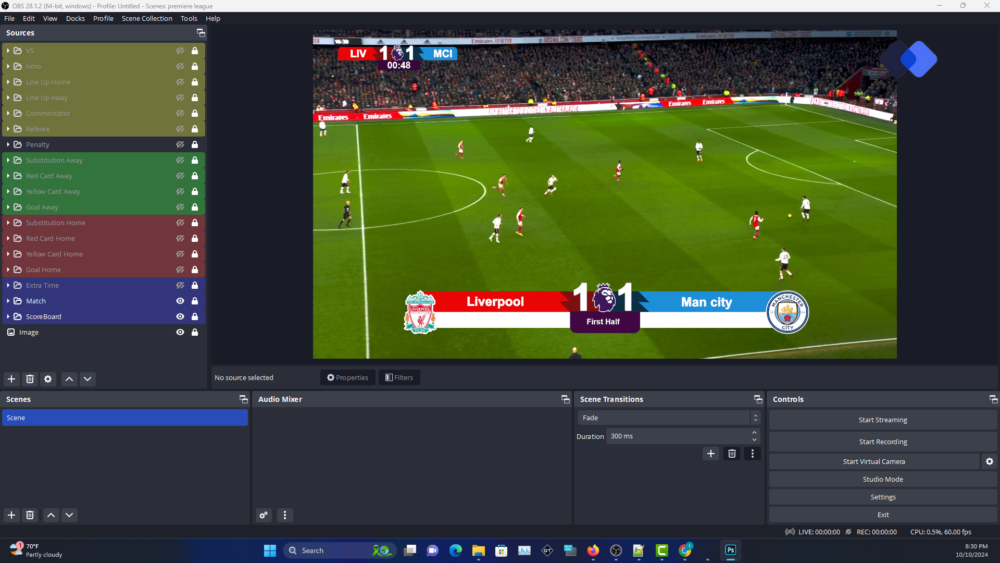
Task: Open the View menu
Action: tap(50, 18)
